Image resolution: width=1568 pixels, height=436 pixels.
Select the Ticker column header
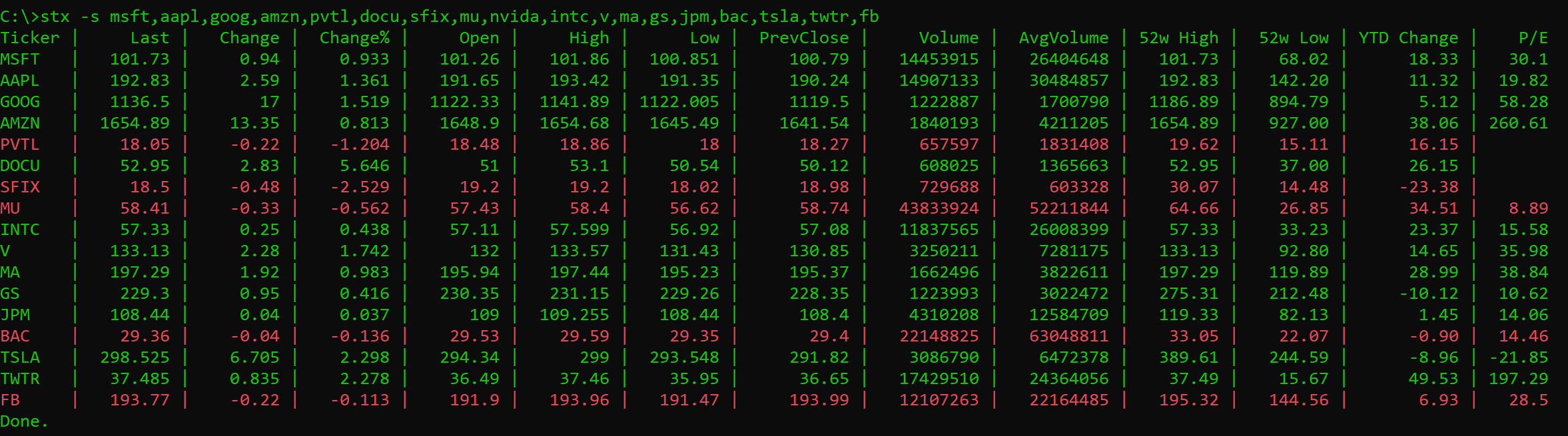30,38
